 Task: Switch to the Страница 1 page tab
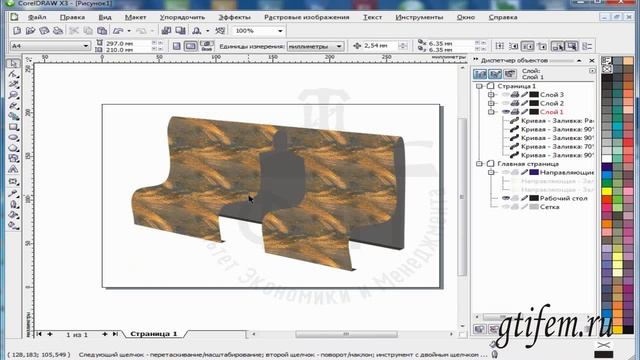[153, 334]
